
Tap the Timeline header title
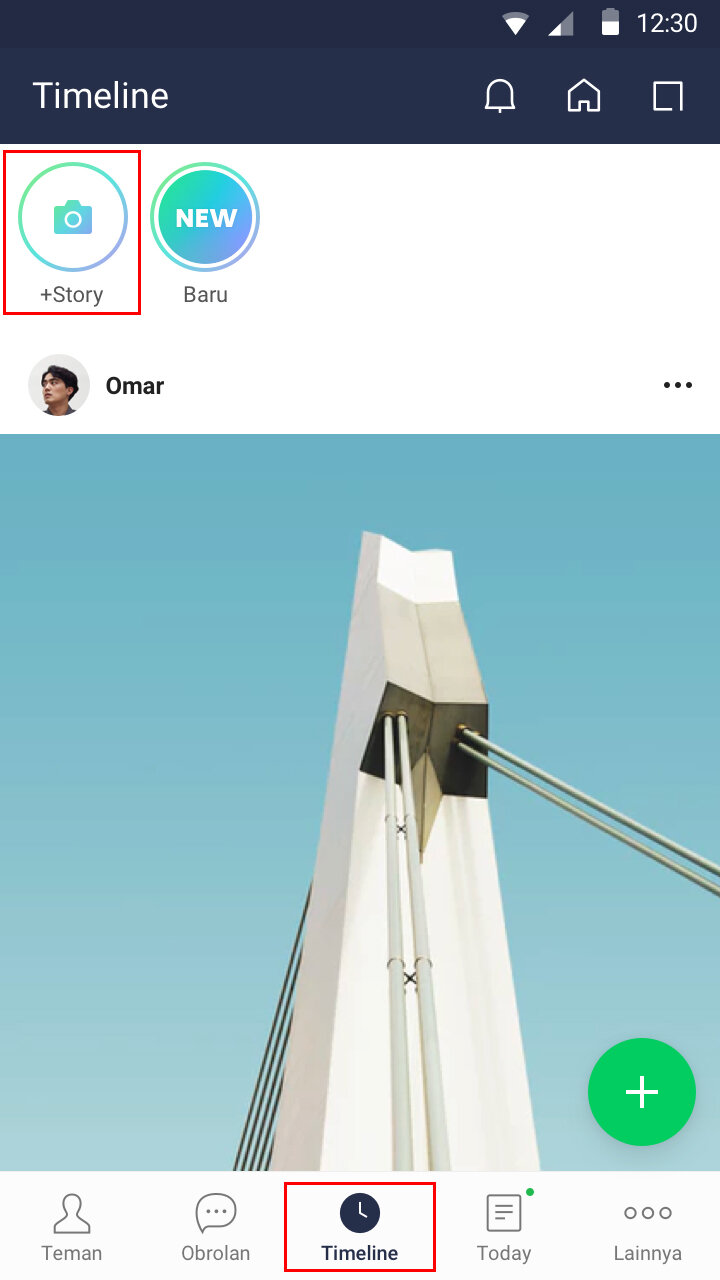click(101, 96)
